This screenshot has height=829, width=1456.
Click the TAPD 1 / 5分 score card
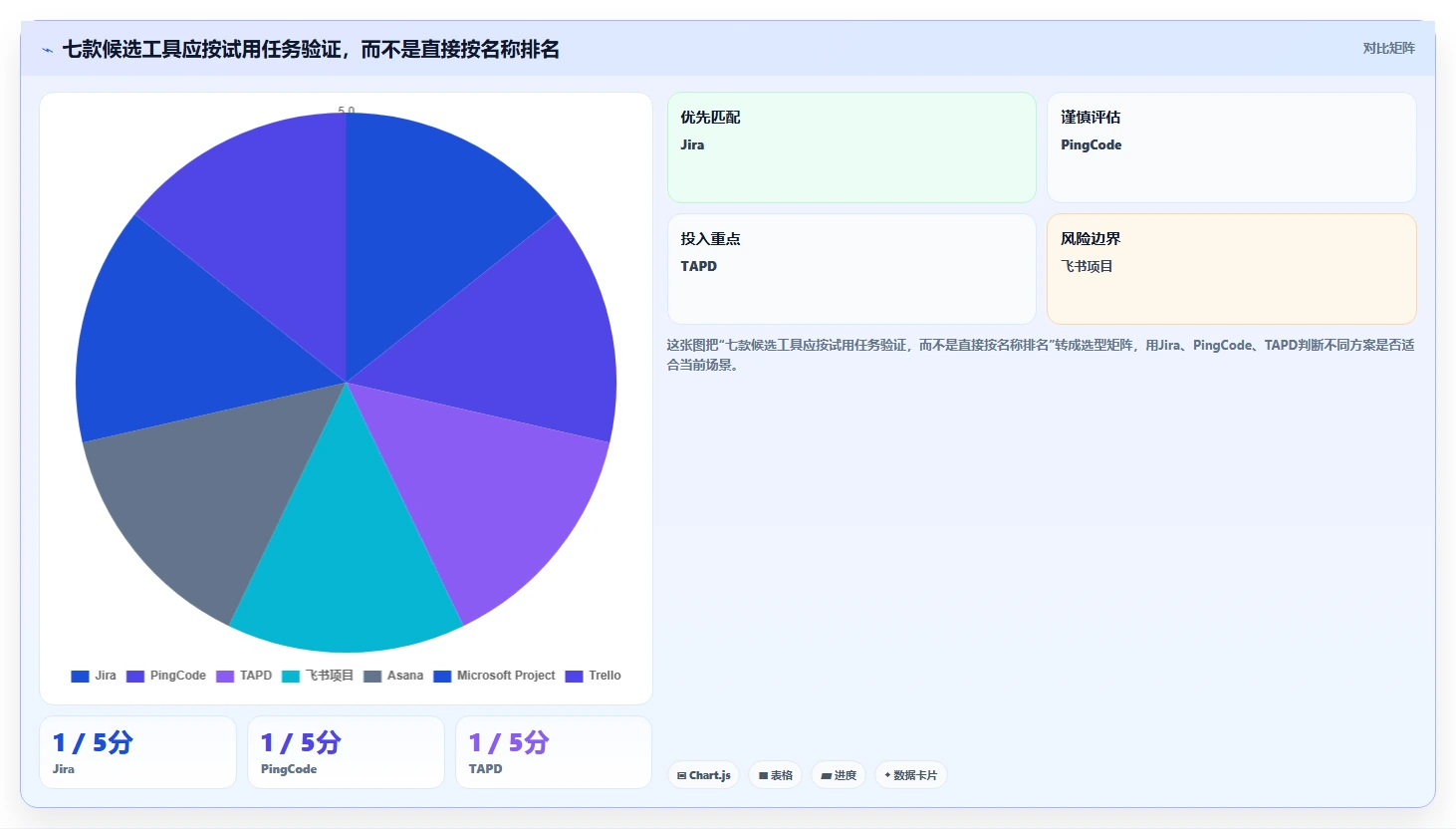coord(554,752)
